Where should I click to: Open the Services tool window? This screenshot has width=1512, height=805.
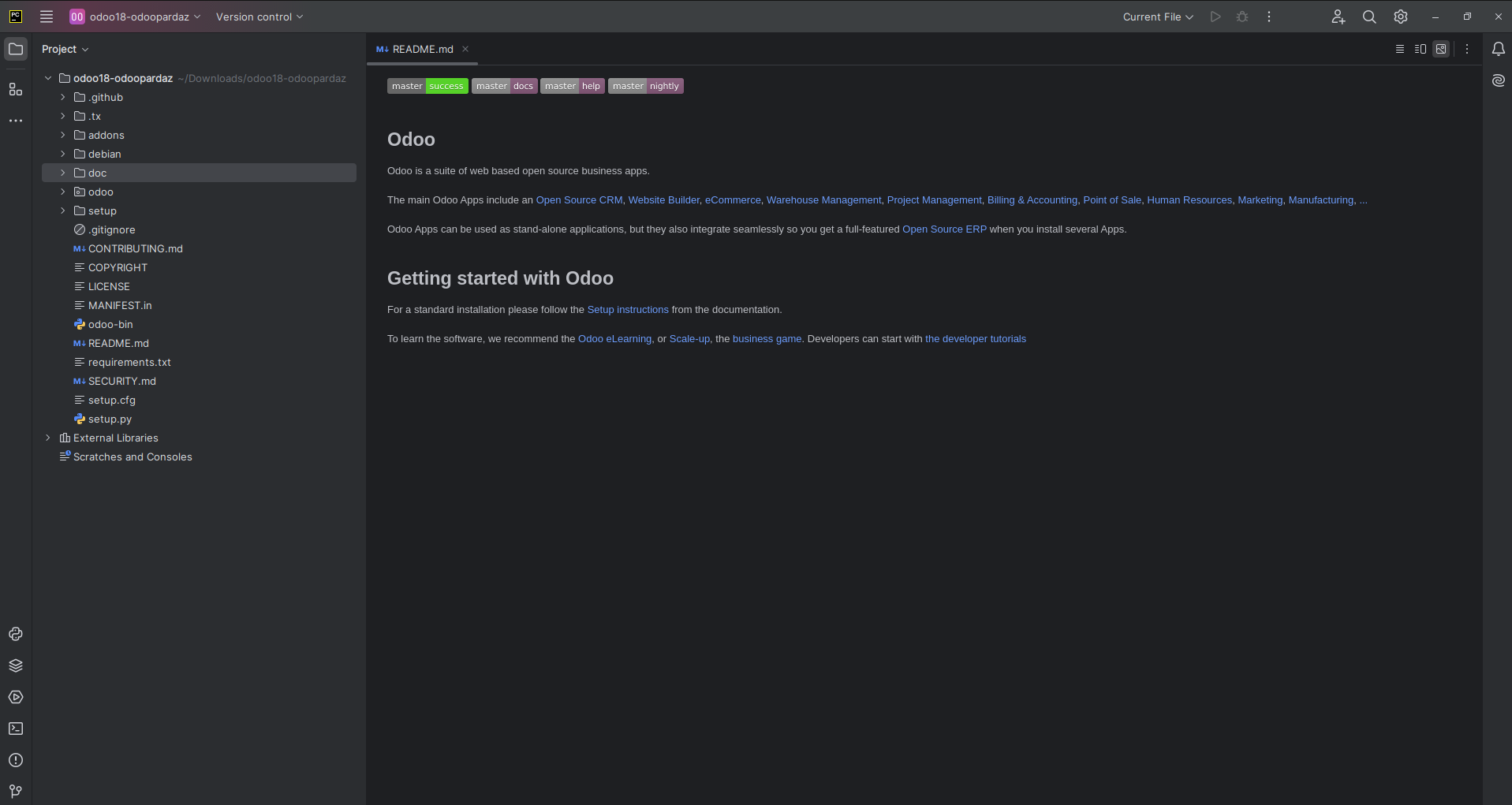pos(16,697)
